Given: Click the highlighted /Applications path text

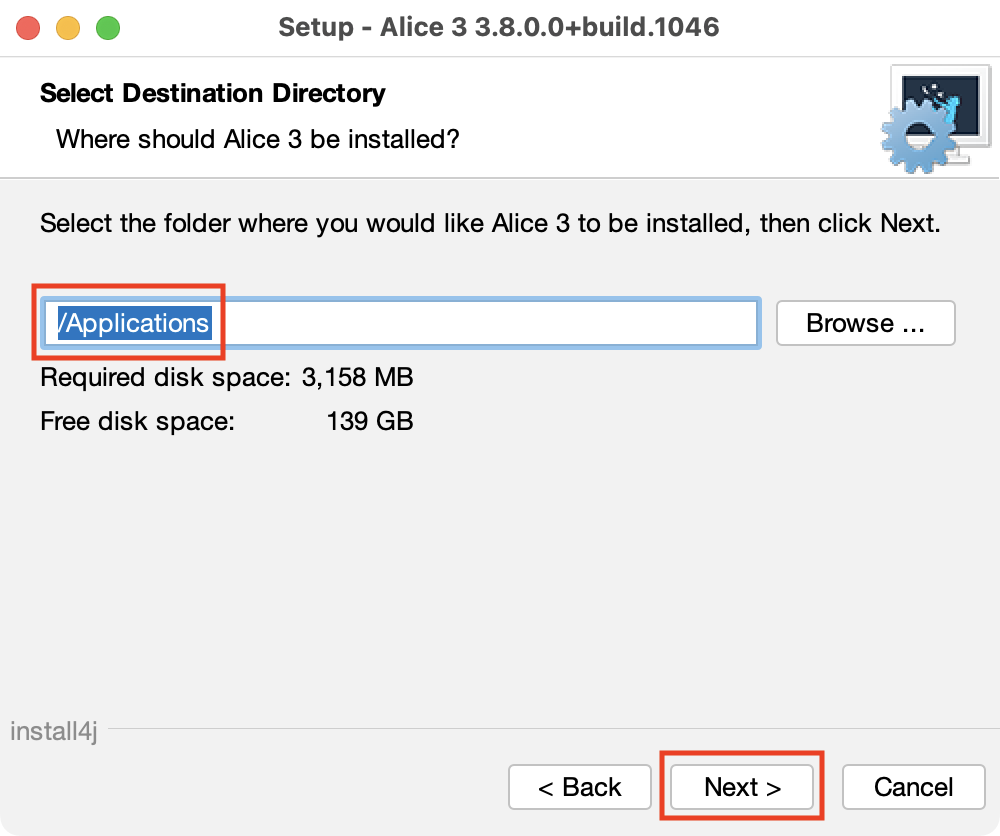Looking at the screenshot, I should tap(134, 323).
